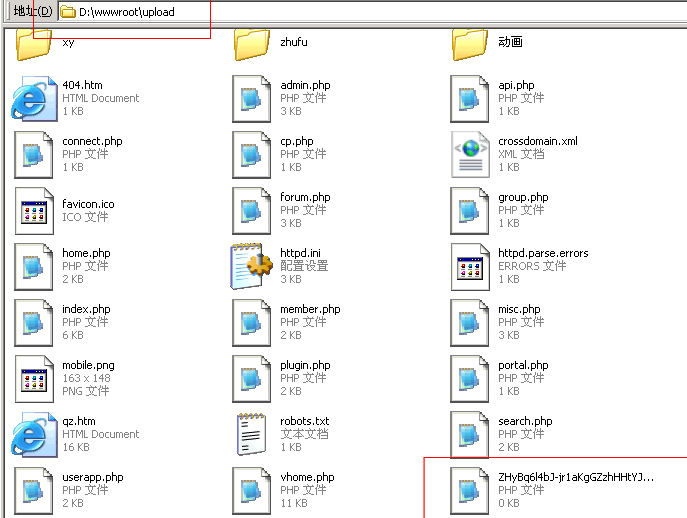Viewport: 687px width, 518px height.
Task: Click the member.php file icon
Action: click(x=251, y=323)
